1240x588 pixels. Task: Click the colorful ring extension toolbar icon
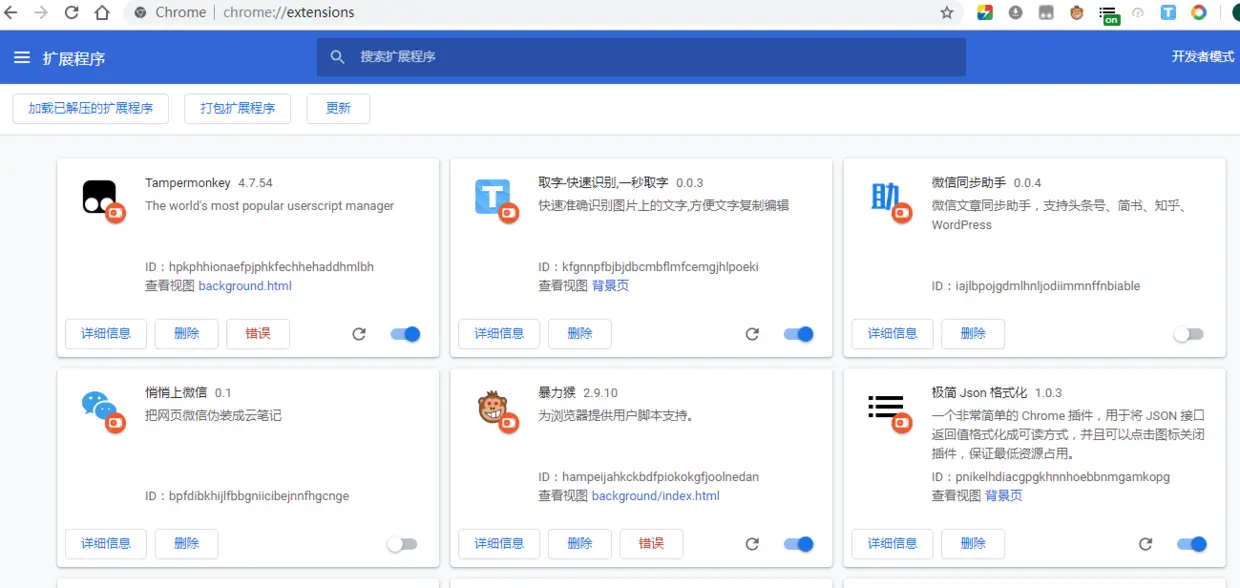click(1199, 13)
